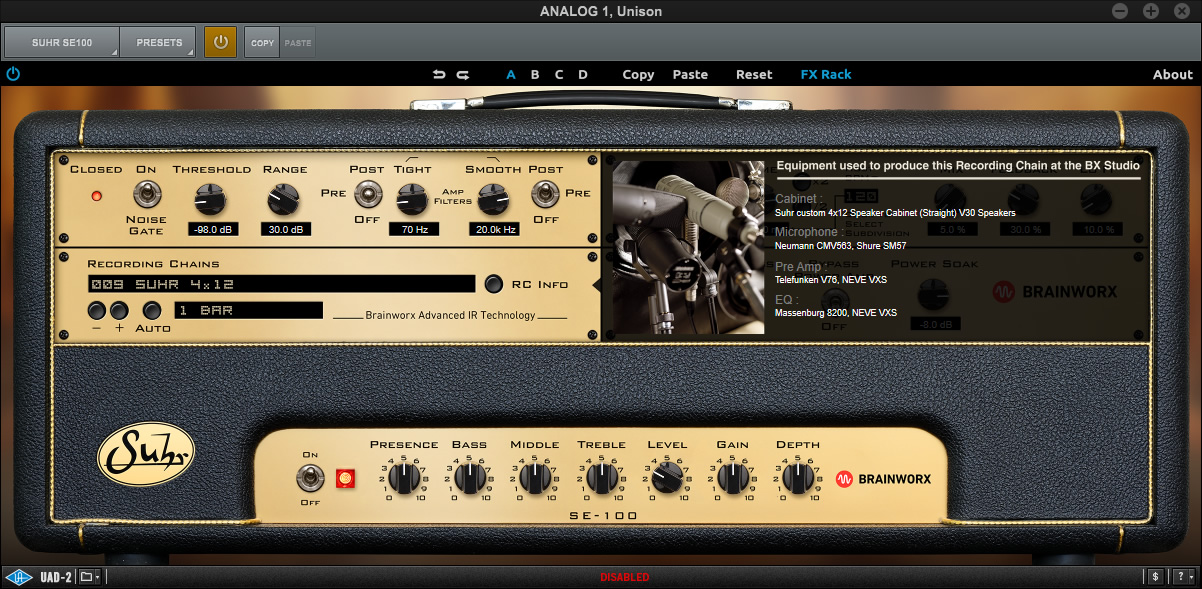Open the 1 BAR auto interval selector
The width and height of the screenshot is (1202, 589).
(x=249, y=310)
